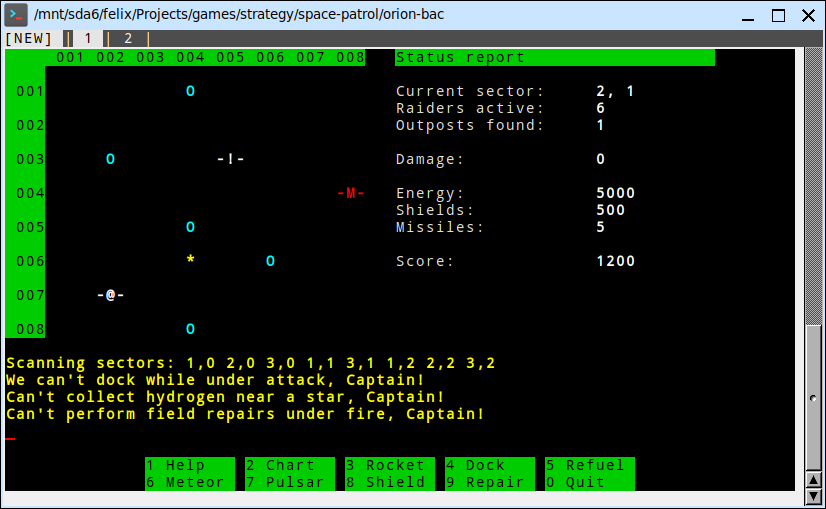Click the white -@- ship symbol
Image resolution: width=826 pixels, height=509 pixels.
(111, 295)
